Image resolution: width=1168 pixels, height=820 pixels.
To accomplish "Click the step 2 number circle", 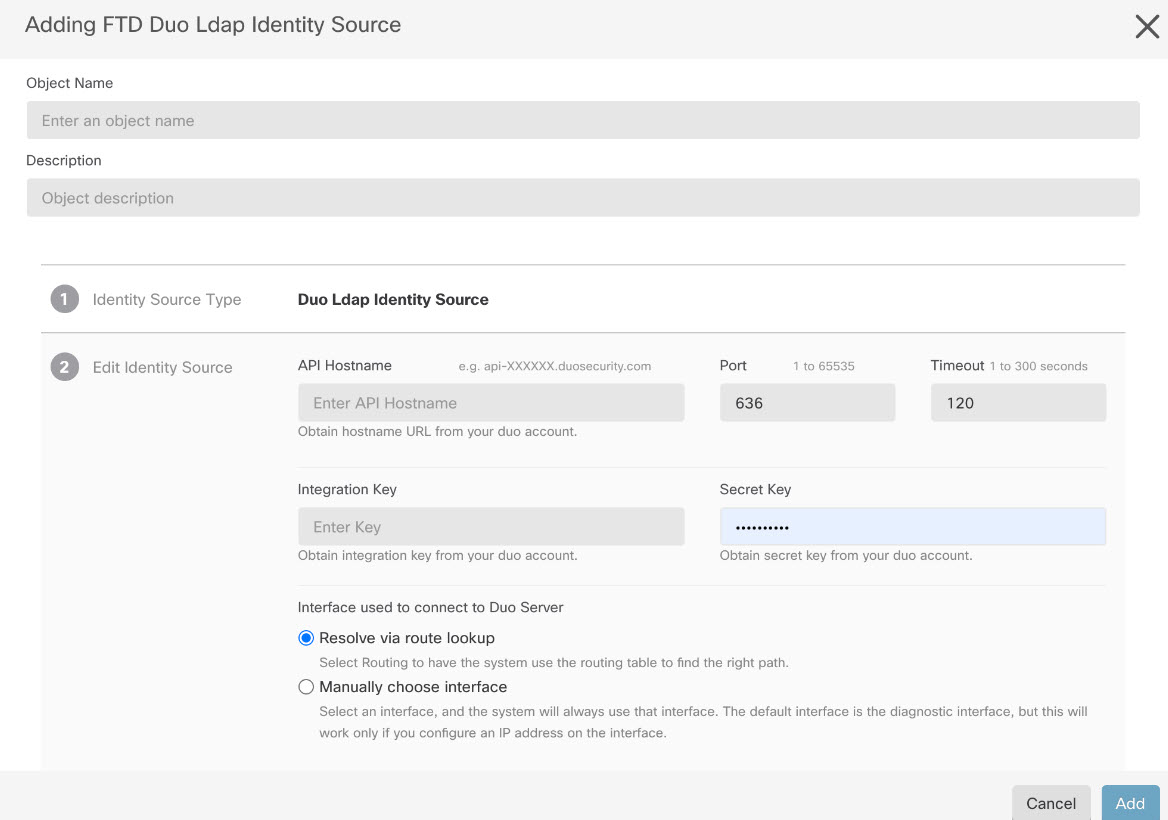I will coord(65,367).
